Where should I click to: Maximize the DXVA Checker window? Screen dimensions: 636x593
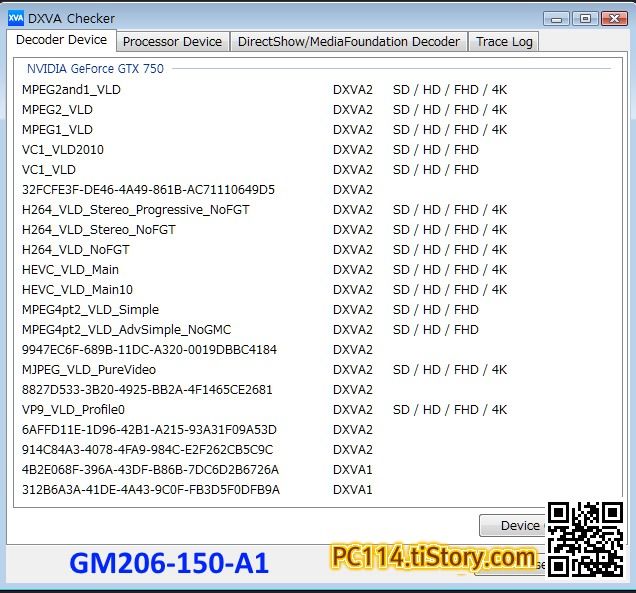point(585,19)
